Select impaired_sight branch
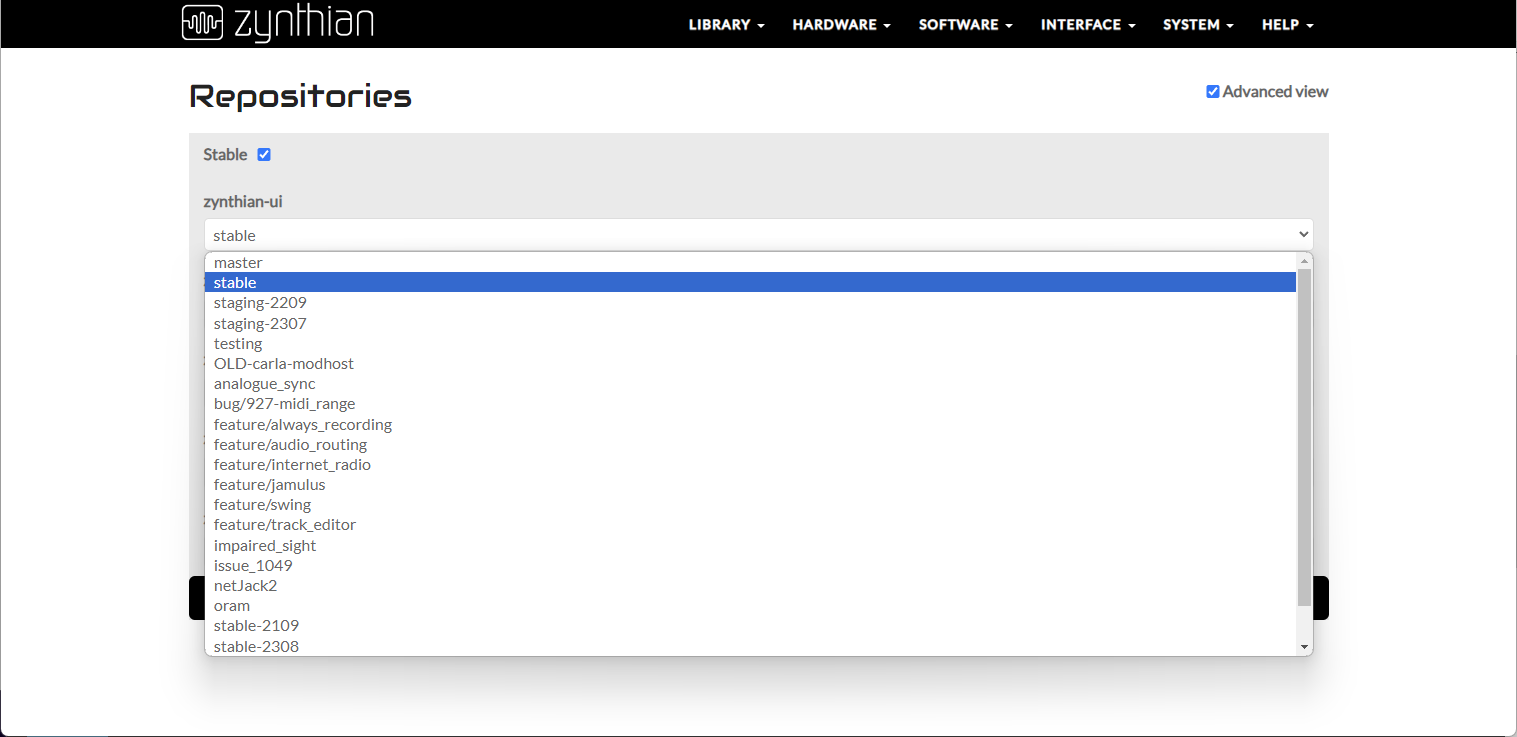1517x737 pixels. point(750,546)
